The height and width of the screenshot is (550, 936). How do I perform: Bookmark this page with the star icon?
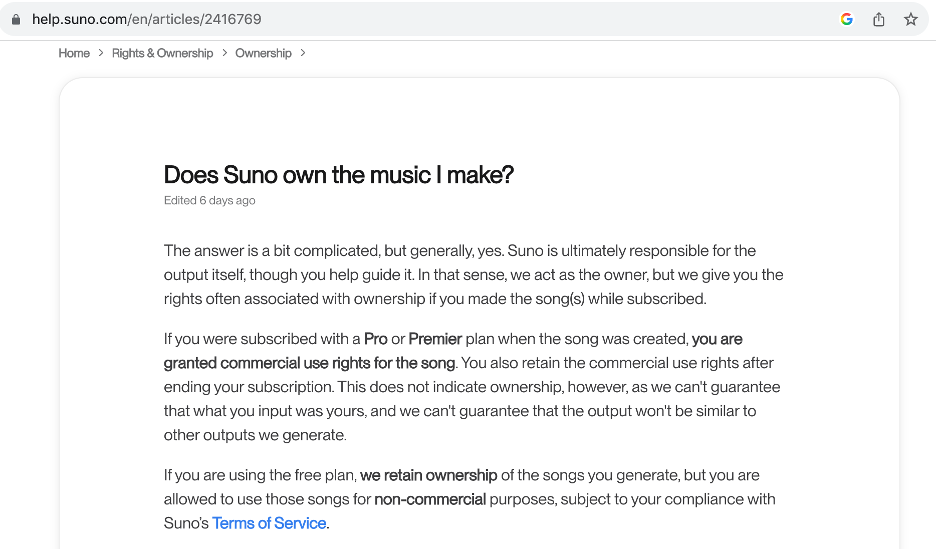(x=911, y=19)
